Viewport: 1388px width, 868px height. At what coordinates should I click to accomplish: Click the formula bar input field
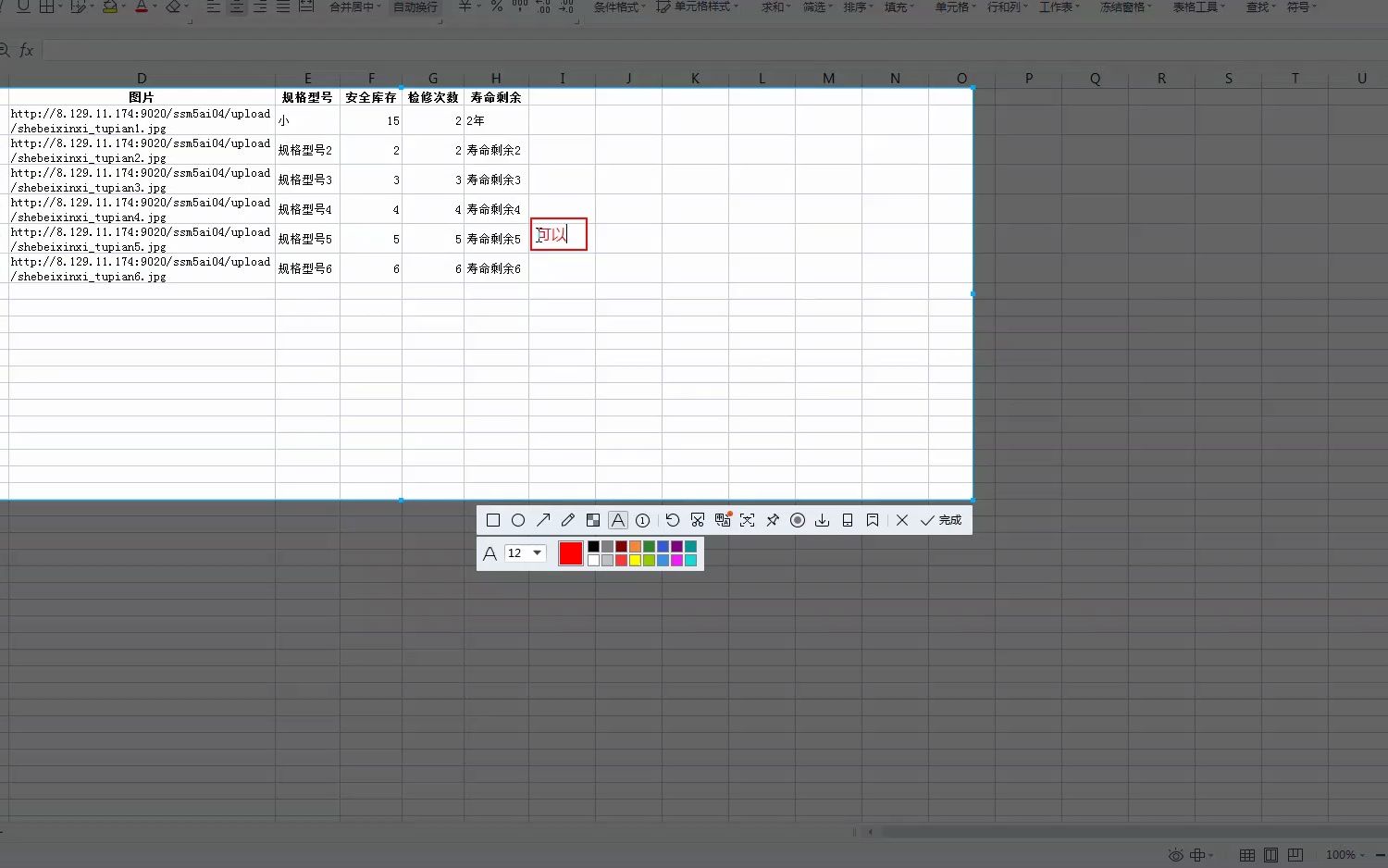pos(714,50)
